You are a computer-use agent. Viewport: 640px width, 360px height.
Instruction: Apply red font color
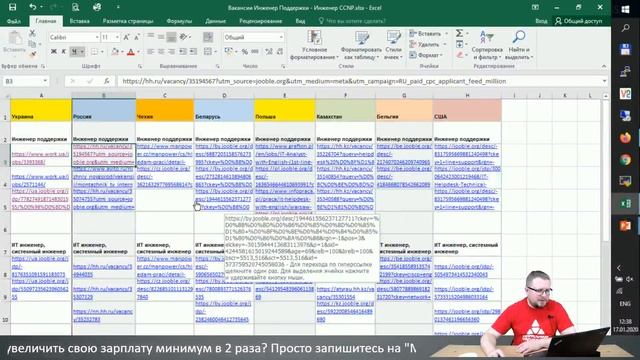[131, 51]
